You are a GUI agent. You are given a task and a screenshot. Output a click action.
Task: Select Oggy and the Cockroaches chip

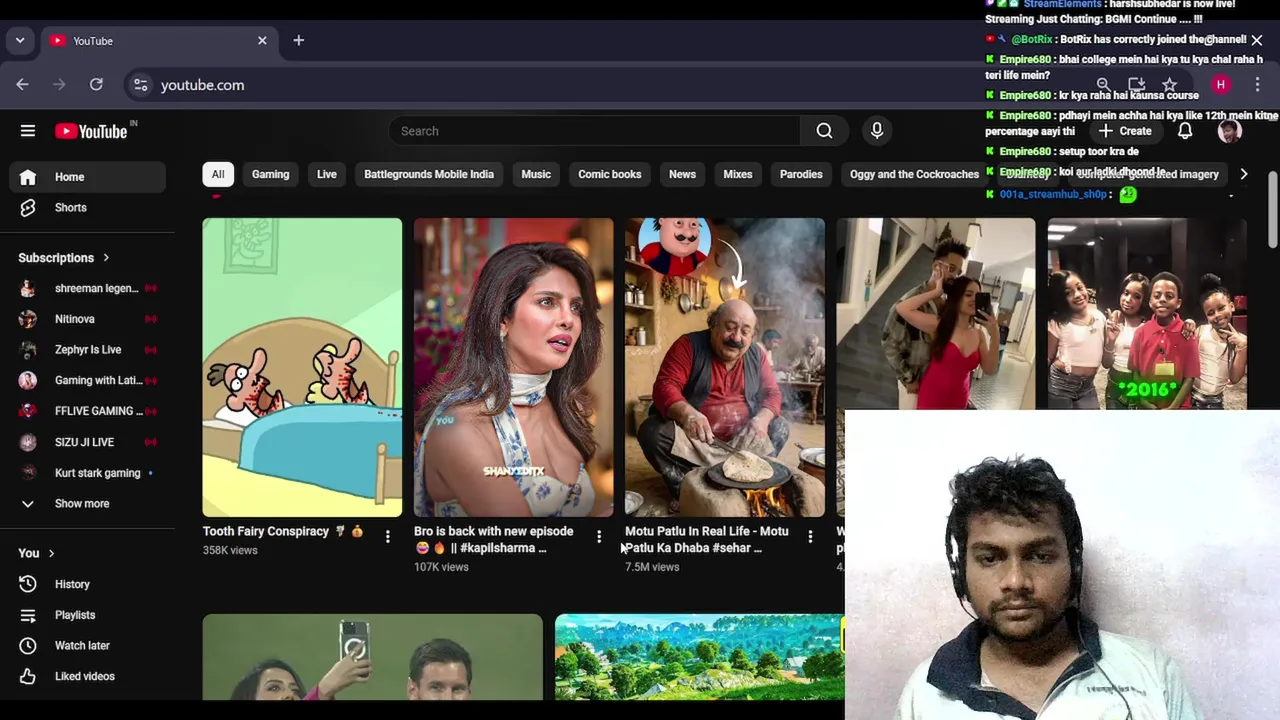[914, 174]
